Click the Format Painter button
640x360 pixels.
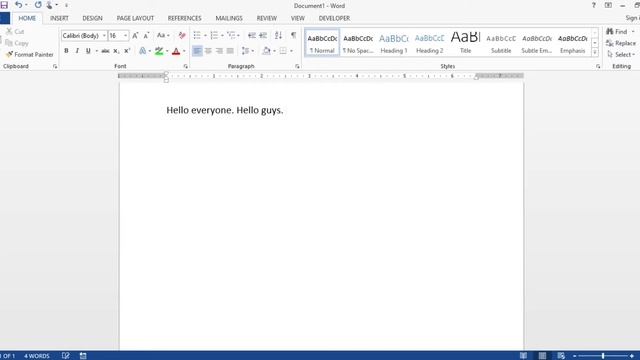29,54
